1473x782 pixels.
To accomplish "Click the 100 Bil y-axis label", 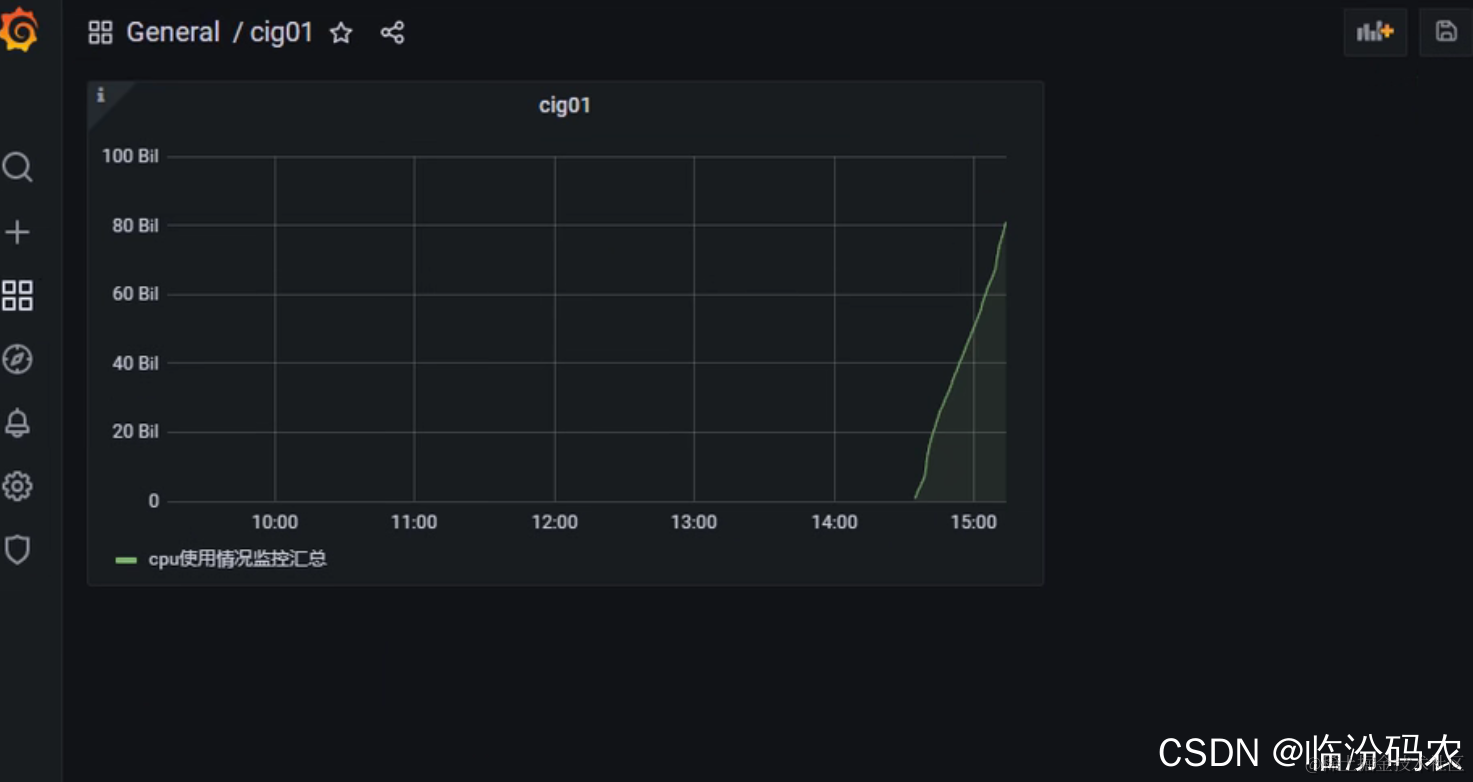I will point(130,156).
